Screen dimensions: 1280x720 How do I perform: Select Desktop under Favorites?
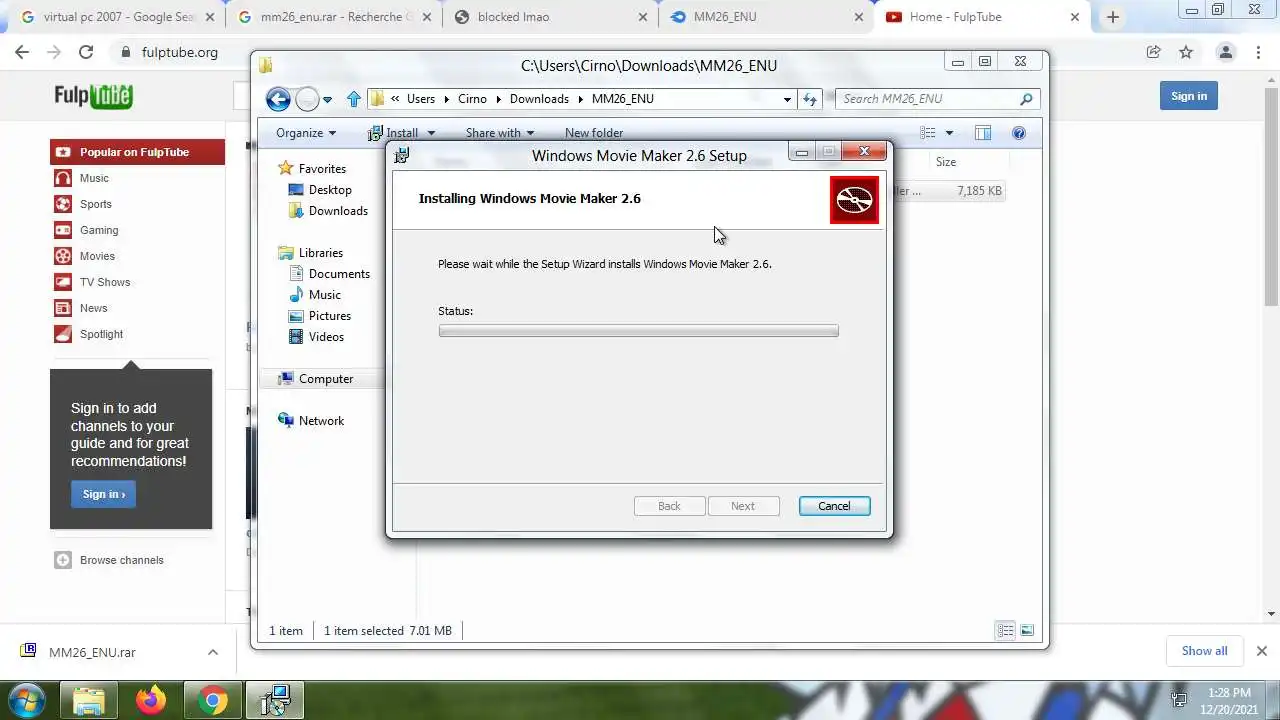tap(329, 190)
